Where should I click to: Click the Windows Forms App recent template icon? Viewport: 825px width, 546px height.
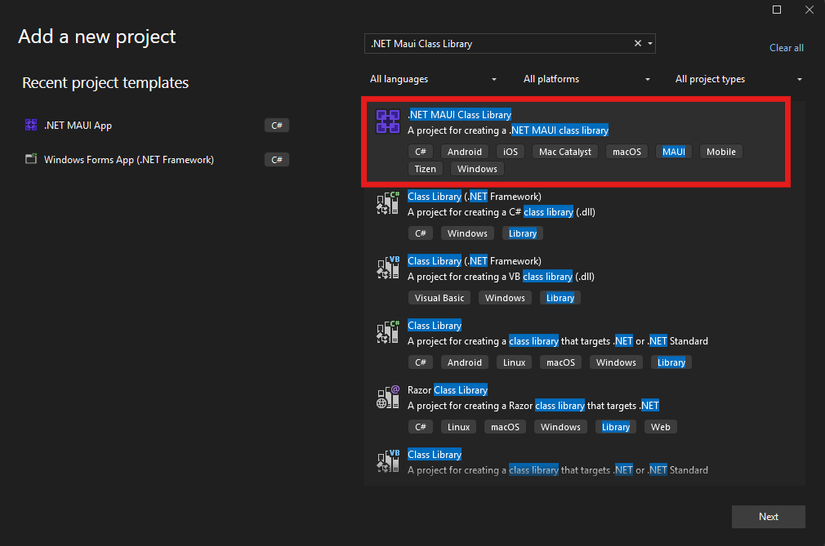click(31, 159)
